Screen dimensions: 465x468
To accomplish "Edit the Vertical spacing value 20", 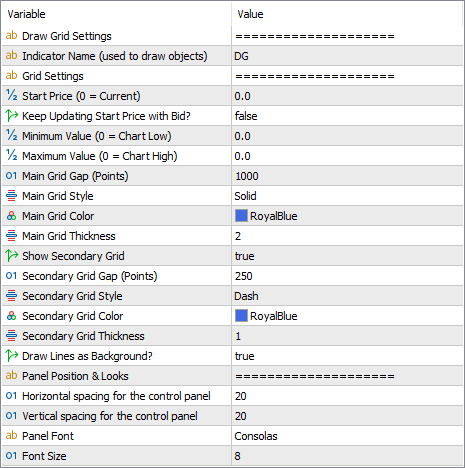I will point(347,416).
